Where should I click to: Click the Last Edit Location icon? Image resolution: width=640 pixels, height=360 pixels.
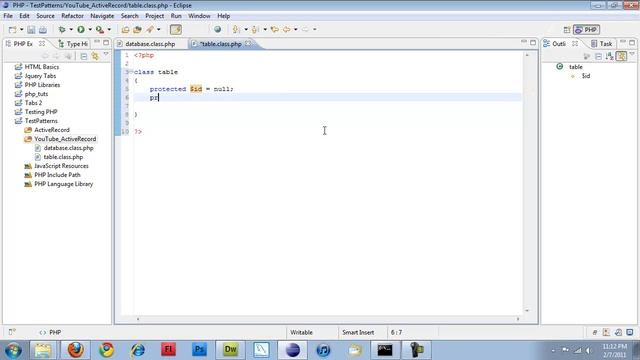click(x=275, y=29)
